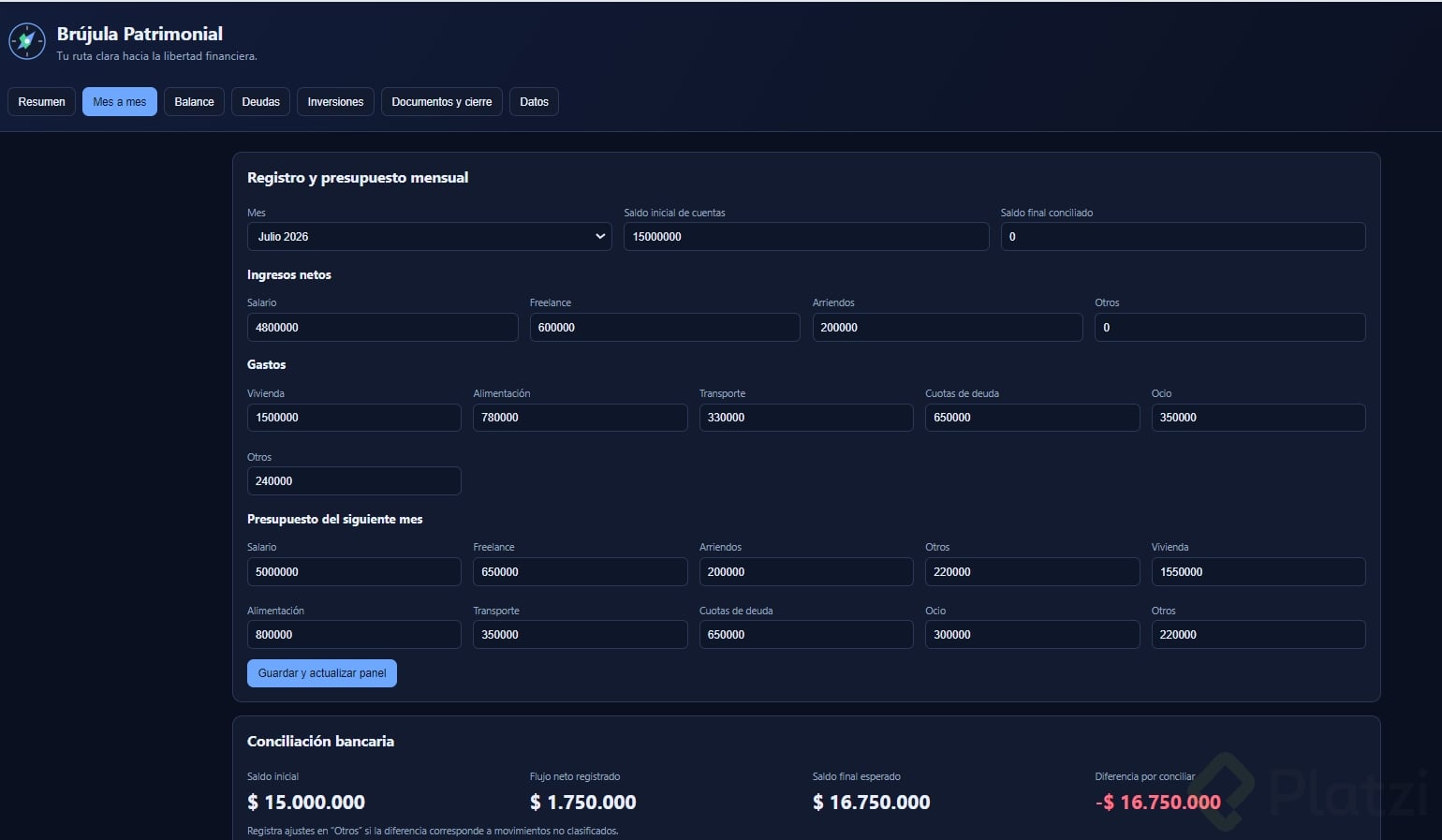The height and width of the screenshot is (840, 1442).
Task: Switch to the Datos tab
Action: pyautogui.click(x=534, y=102)
